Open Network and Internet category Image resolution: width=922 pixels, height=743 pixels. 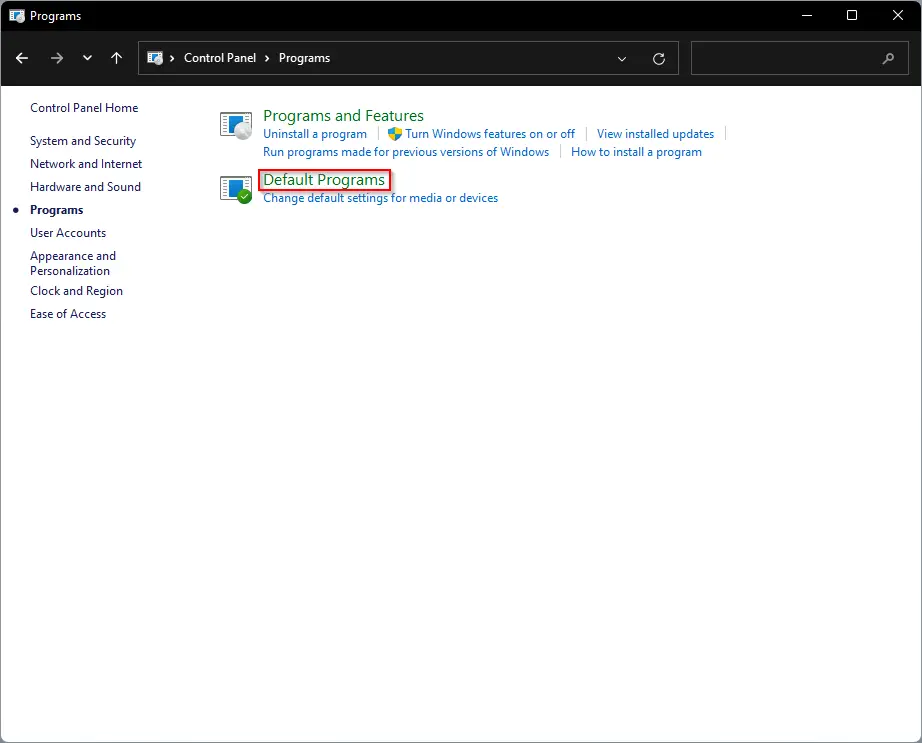click(x=86, y=163)
